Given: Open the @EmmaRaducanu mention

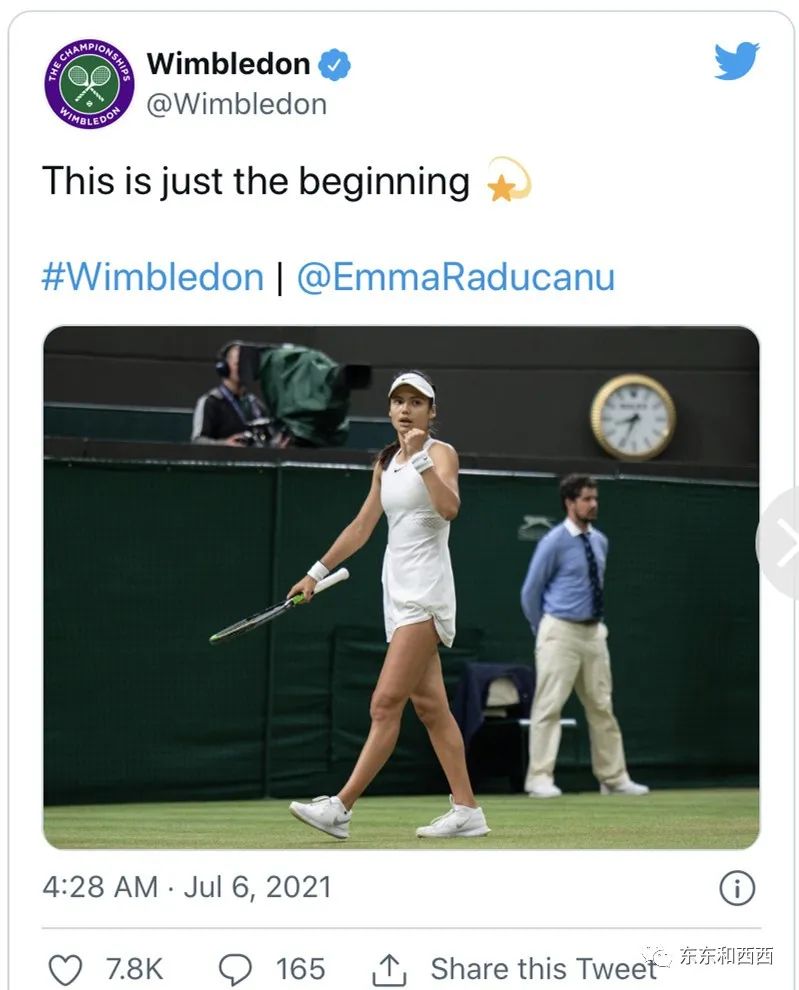Looking at the screenshot, I should 456,277.
